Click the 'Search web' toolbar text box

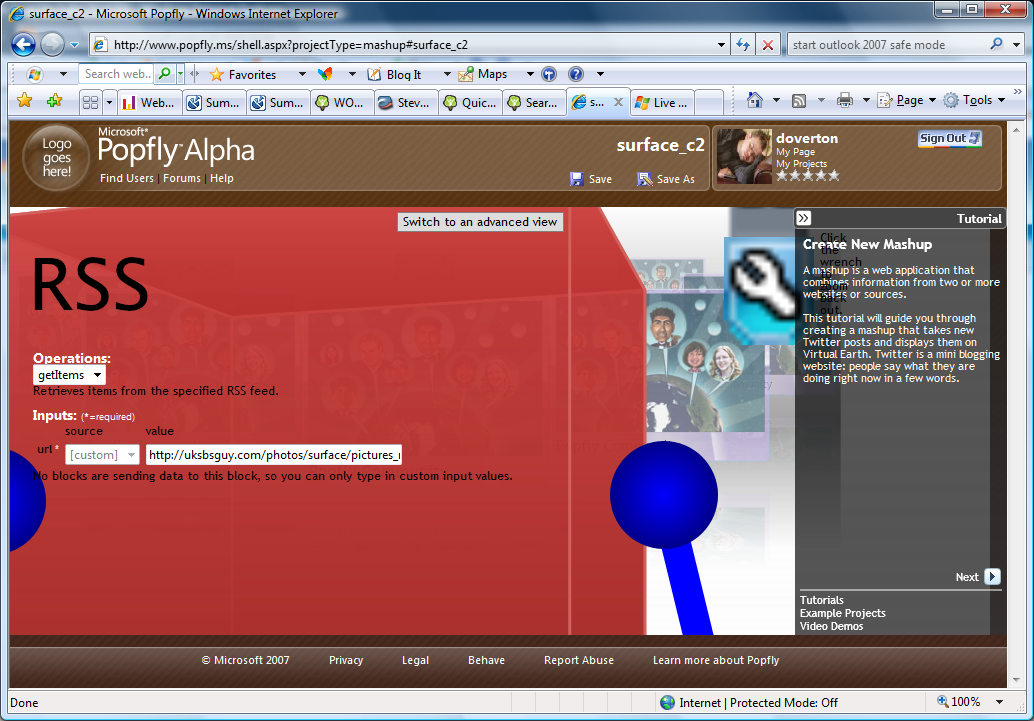(x=117, y=74)
